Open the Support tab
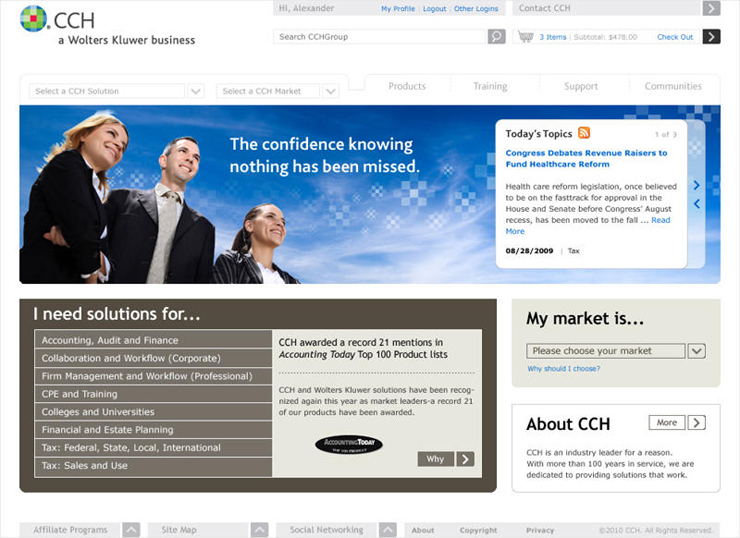Viewport: 740px width, 538px height. (x=581, y=86)
